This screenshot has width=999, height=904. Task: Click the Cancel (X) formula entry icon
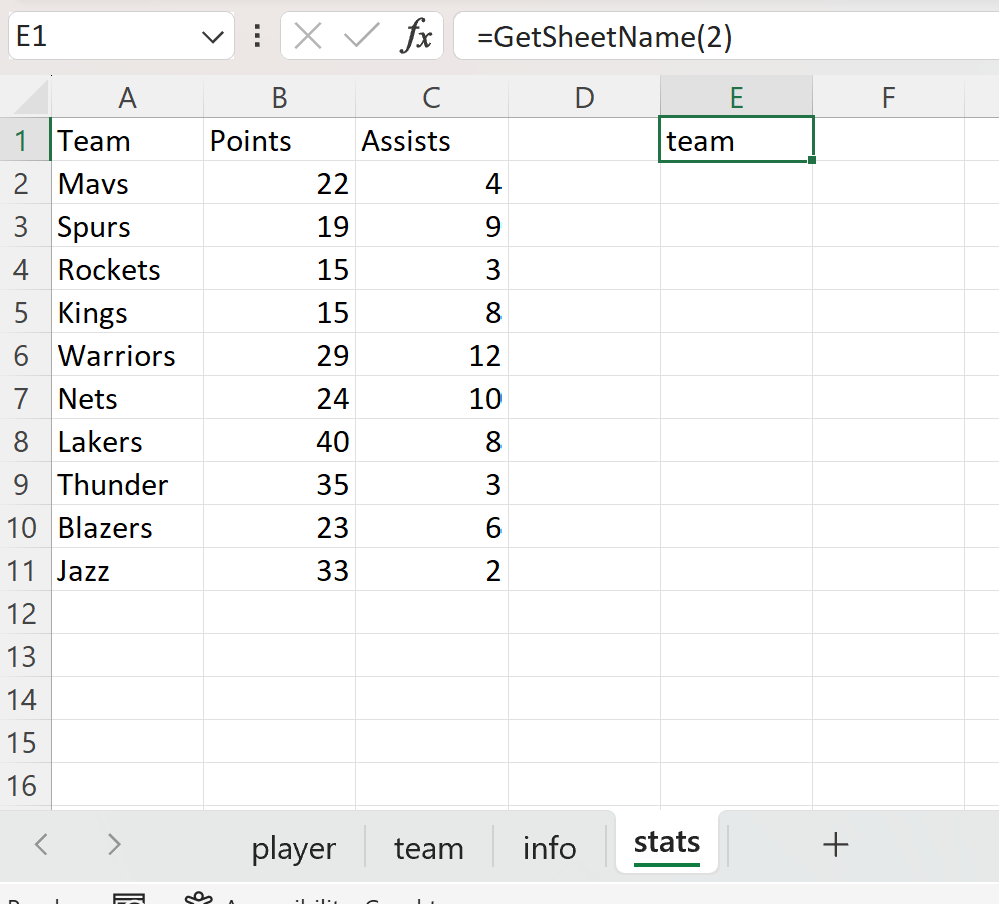pos(305,35)
